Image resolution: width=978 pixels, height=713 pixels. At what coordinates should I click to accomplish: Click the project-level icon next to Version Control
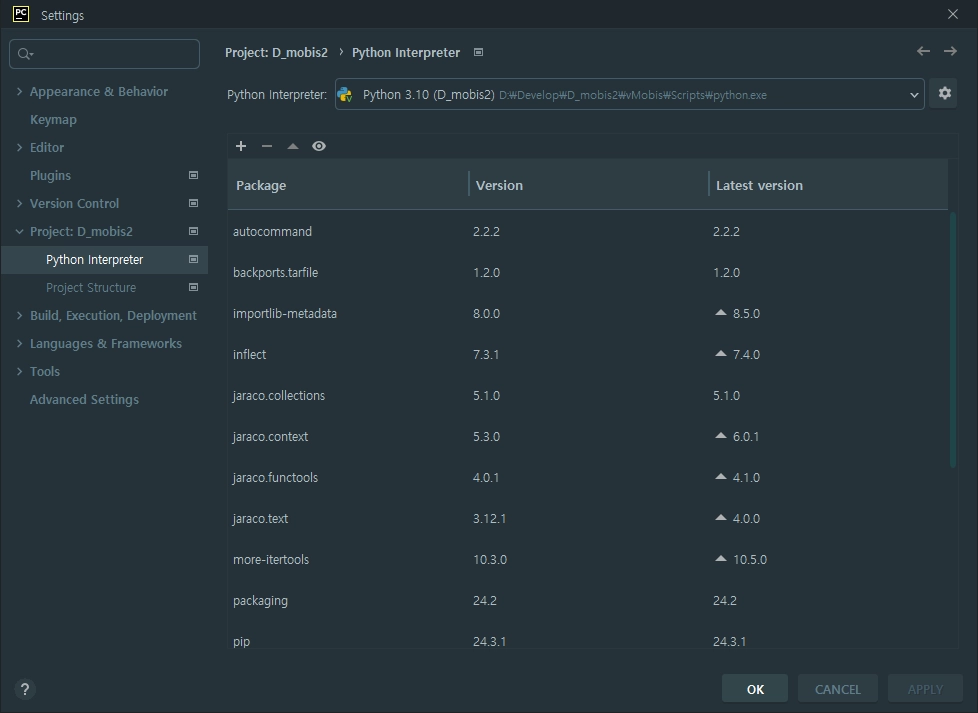click(x=193, y=203)
